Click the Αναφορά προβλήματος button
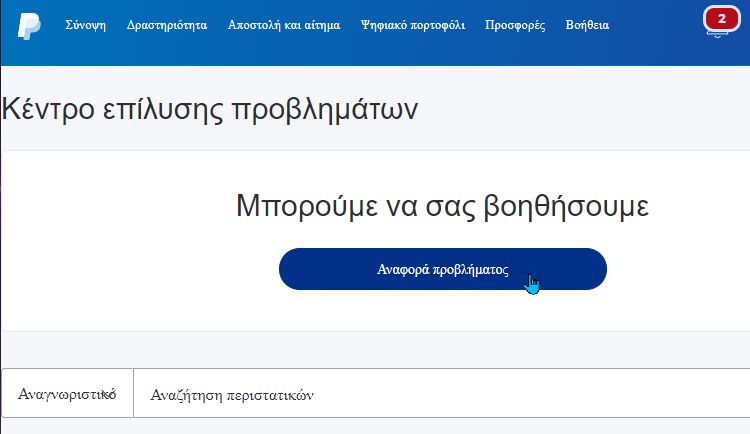 pos(443,269)
